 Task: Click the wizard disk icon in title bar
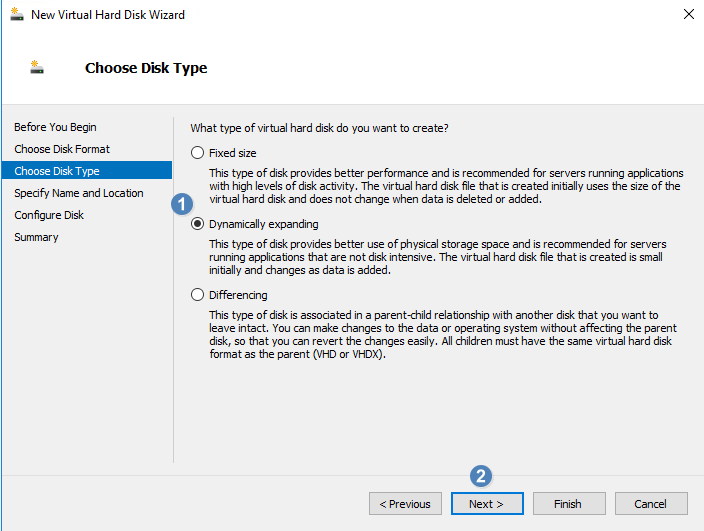(17, 14)
